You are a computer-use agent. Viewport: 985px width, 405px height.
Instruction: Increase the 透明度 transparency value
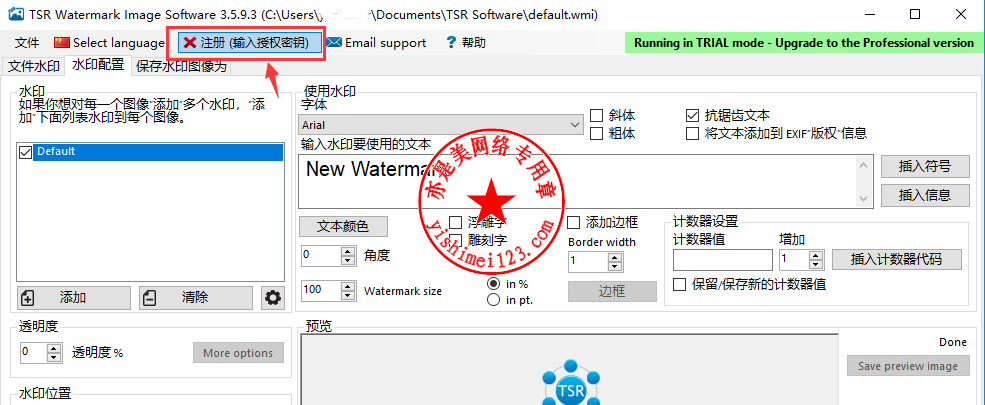[56, 348]
